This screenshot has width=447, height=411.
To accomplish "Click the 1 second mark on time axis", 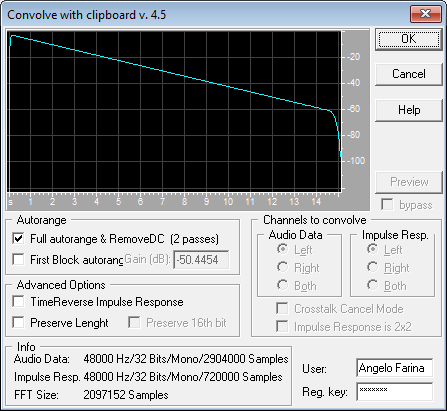I will [x=30, y=201].
